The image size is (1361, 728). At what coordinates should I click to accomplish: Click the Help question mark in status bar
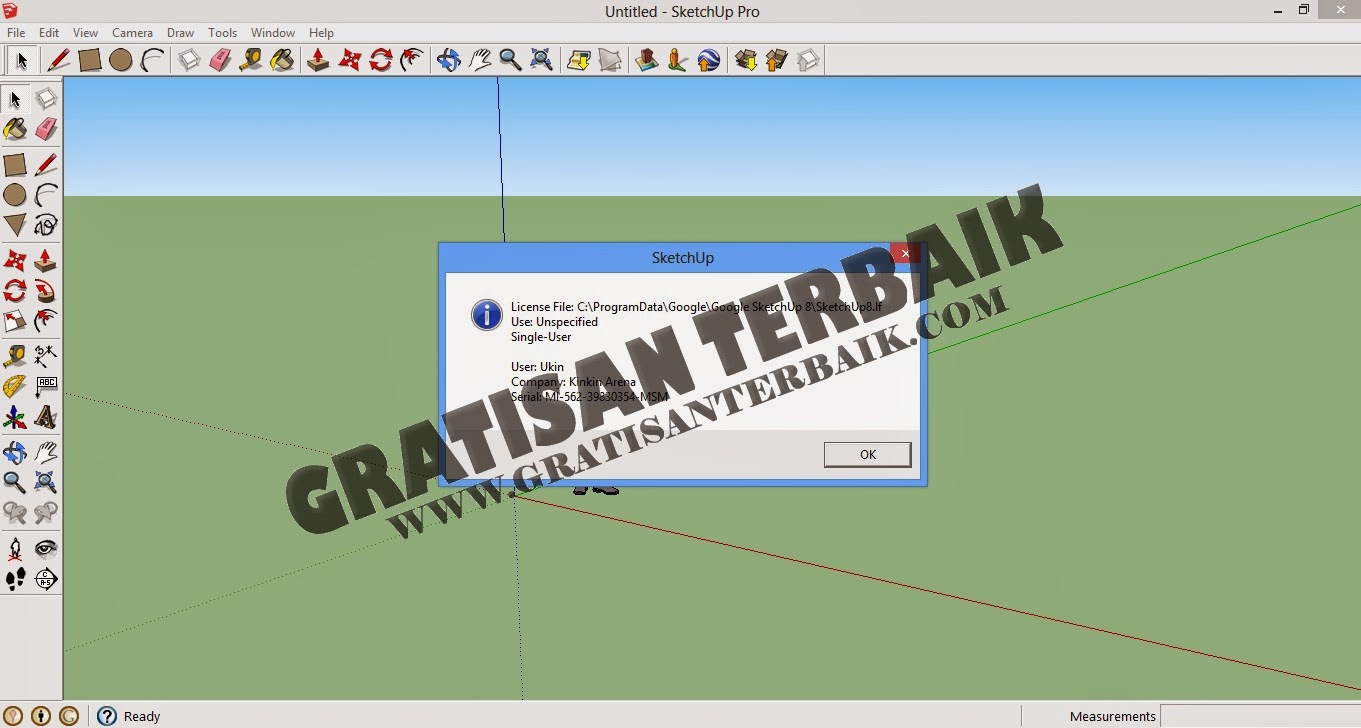click(x=107, y=716)
